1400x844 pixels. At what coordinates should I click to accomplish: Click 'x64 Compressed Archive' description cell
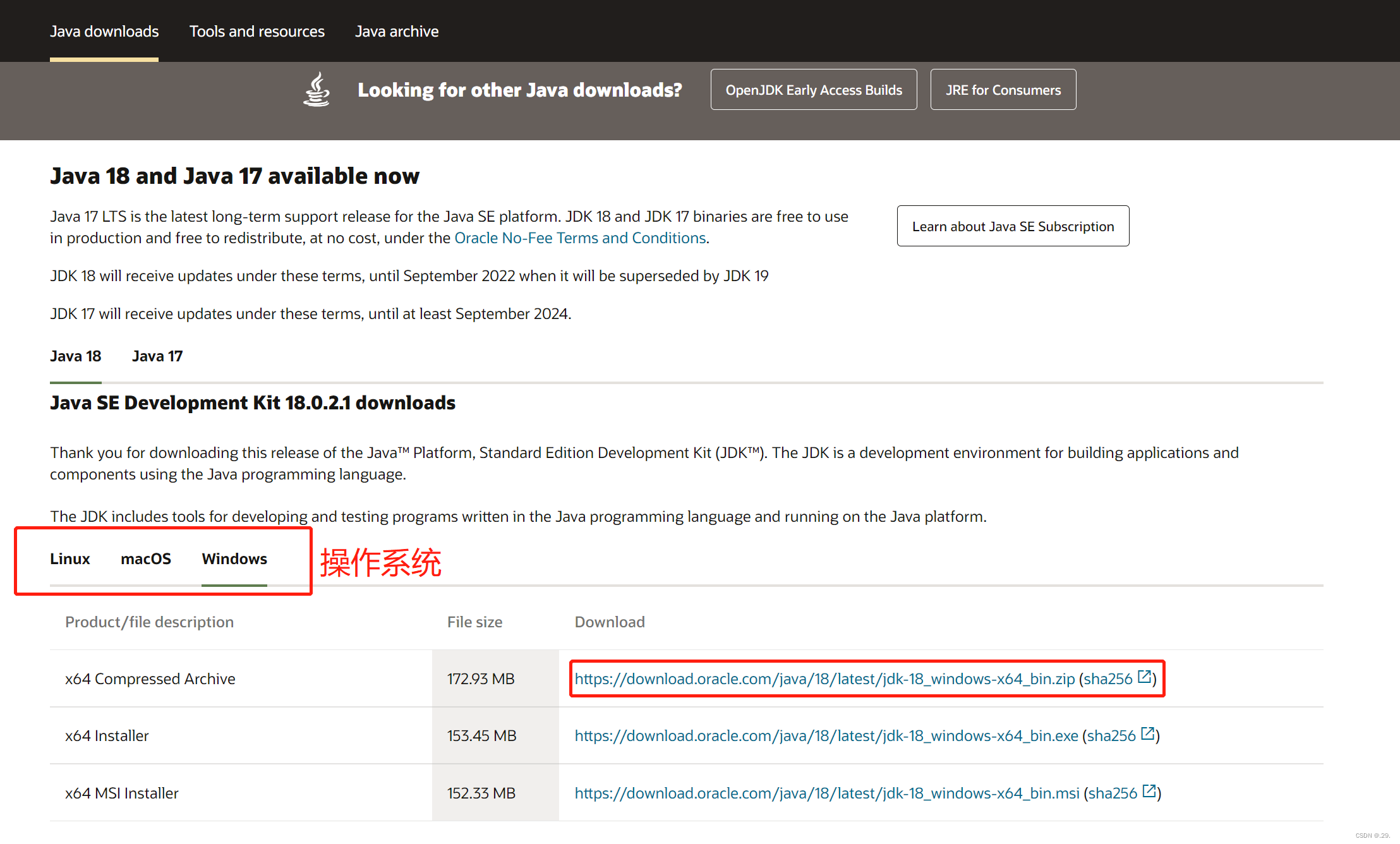point(241,679)
